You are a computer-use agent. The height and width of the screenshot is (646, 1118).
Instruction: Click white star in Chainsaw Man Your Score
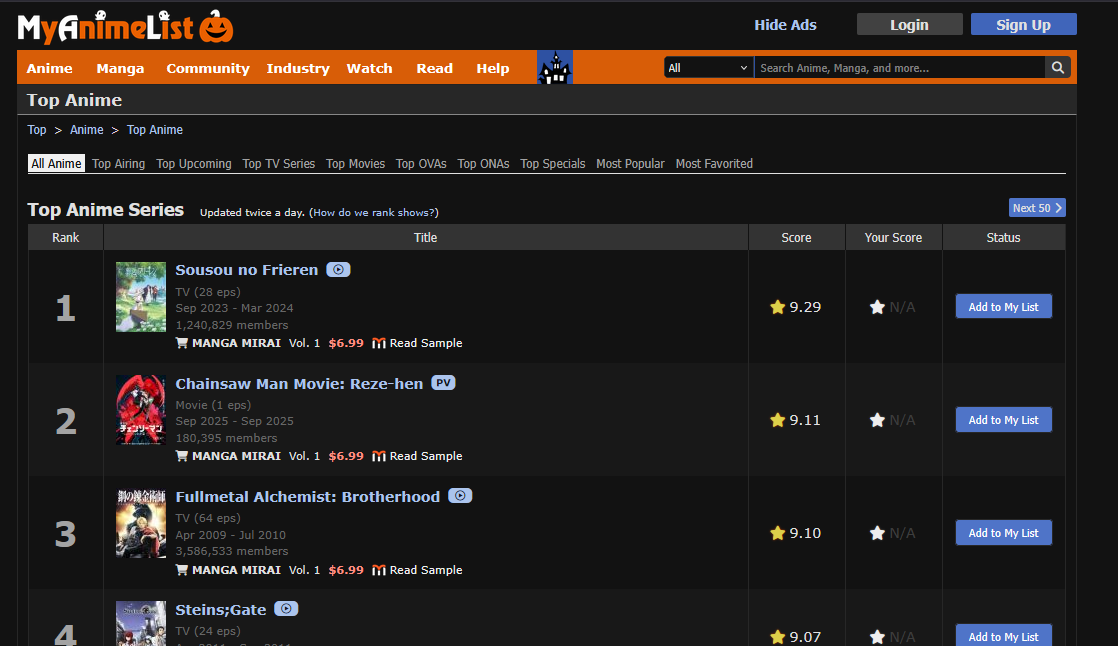pyautogui.click(x=877, y=420)
